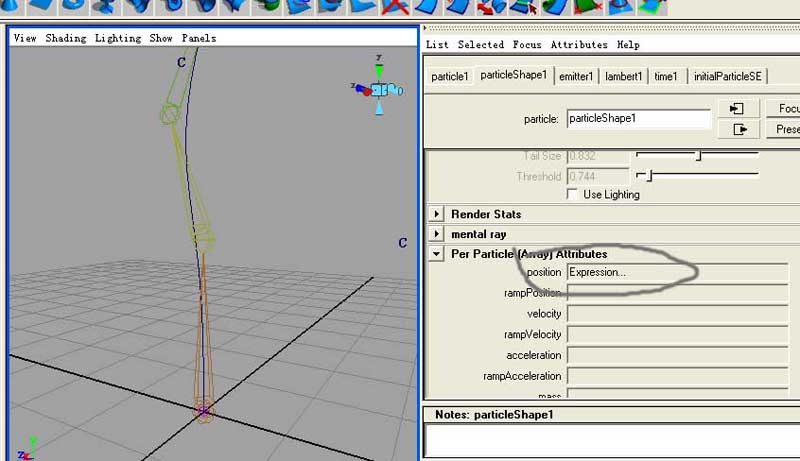Click the velocity attribute field
This screenshot has width=800, height=461.
(x=678, y=314)
